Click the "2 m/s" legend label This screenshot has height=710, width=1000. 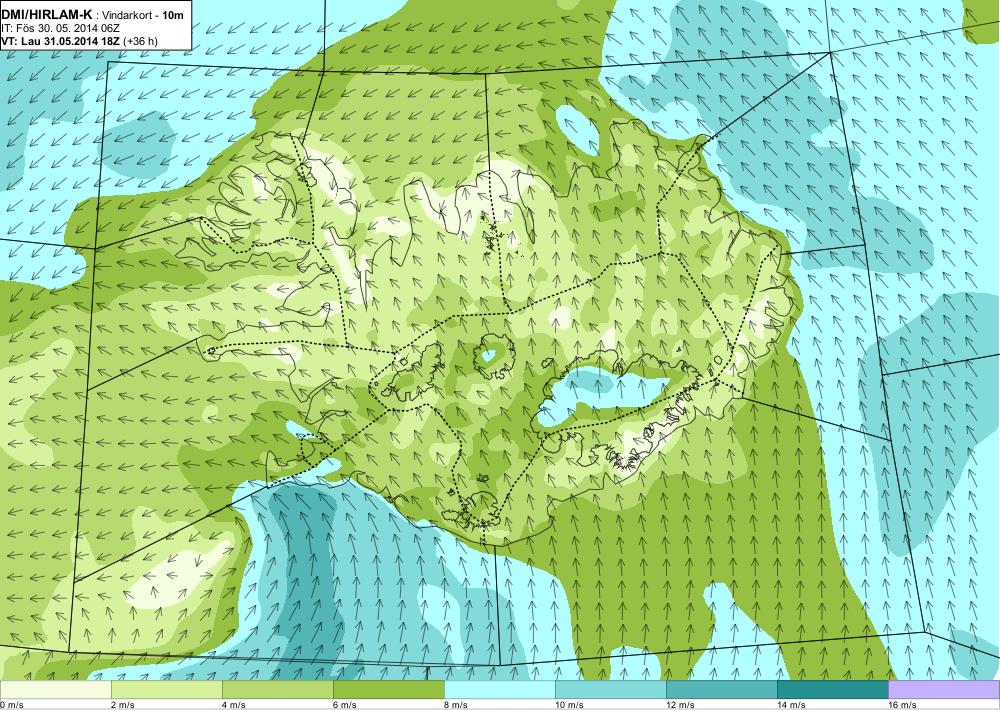coord(123,704)
